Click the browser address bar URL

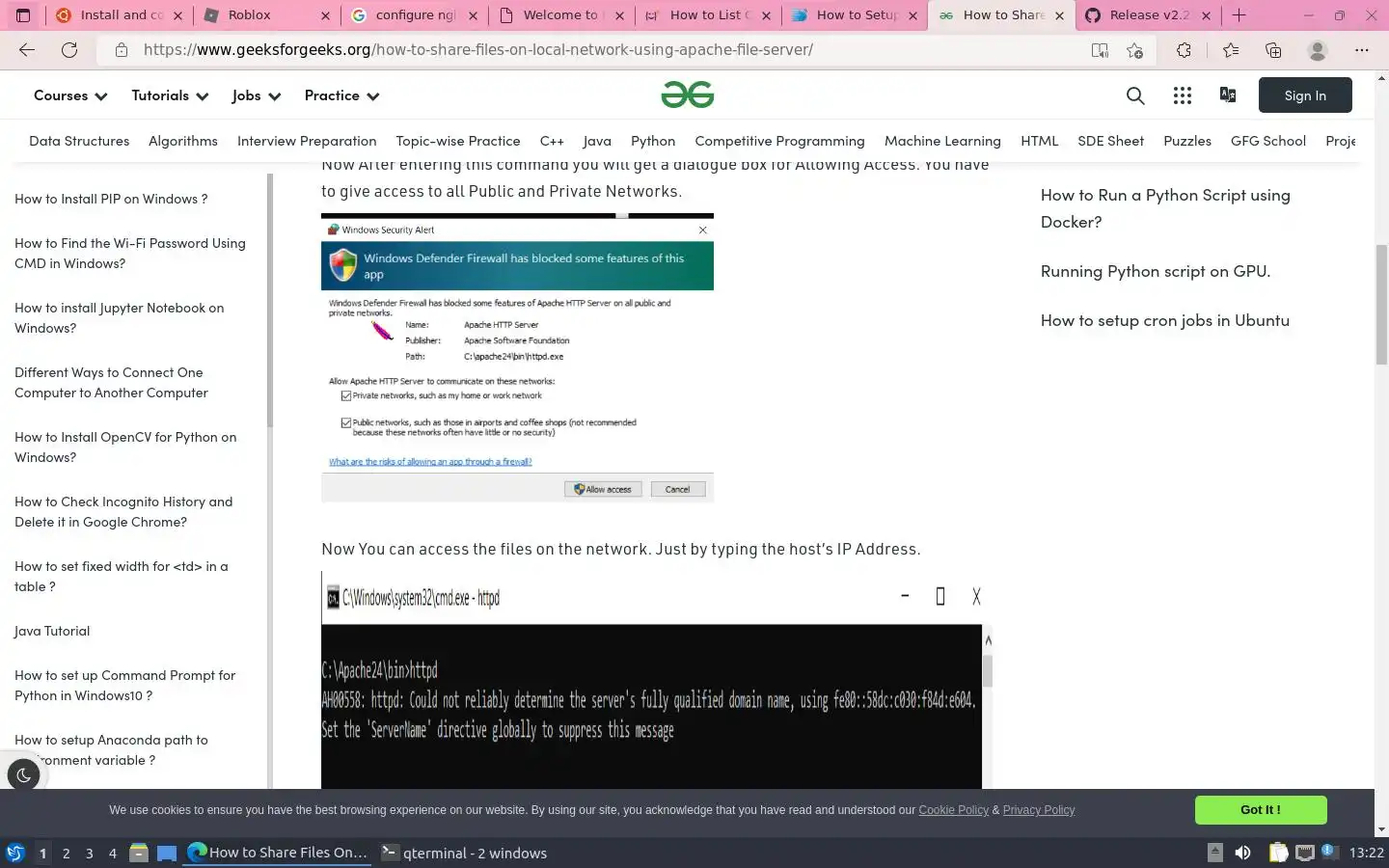click(x=477, y=50)
